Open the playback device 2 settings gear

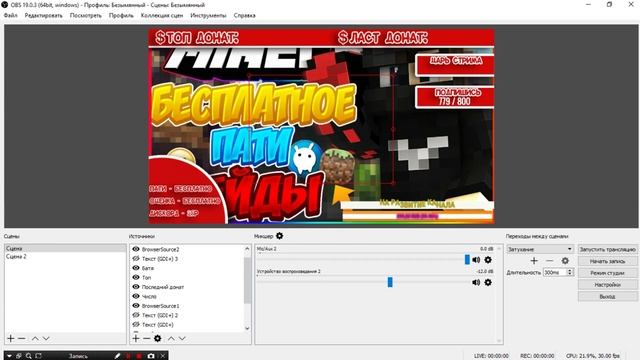click(x=488, y=282)
